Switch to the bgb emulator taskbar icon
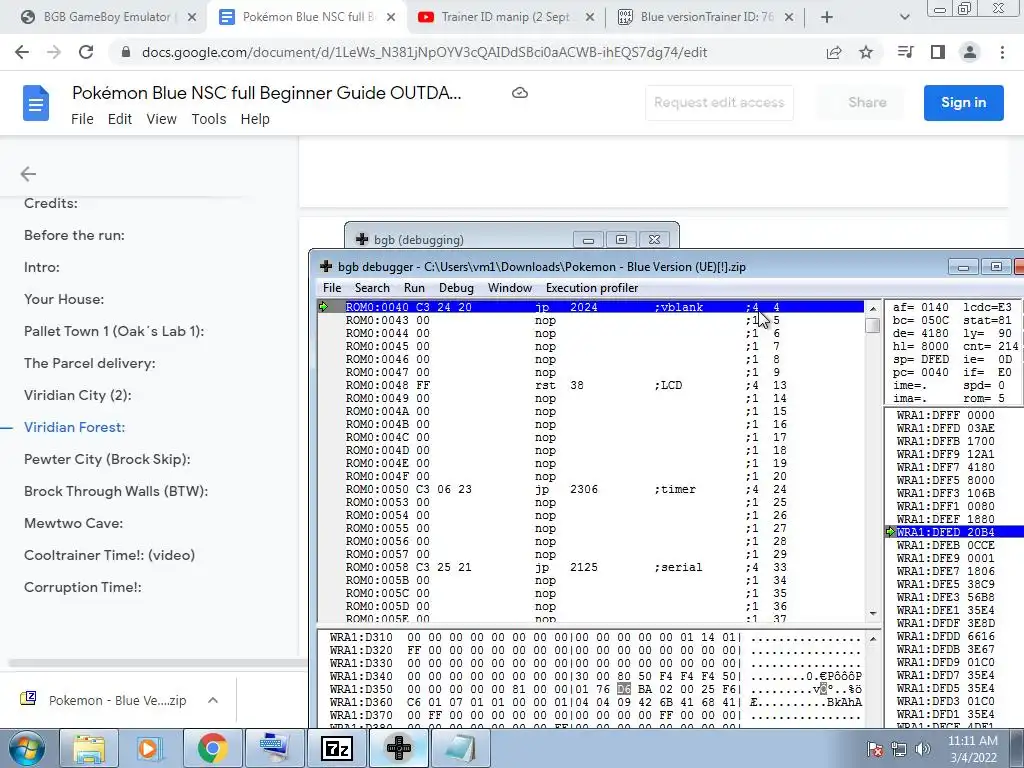 (399, 748)
